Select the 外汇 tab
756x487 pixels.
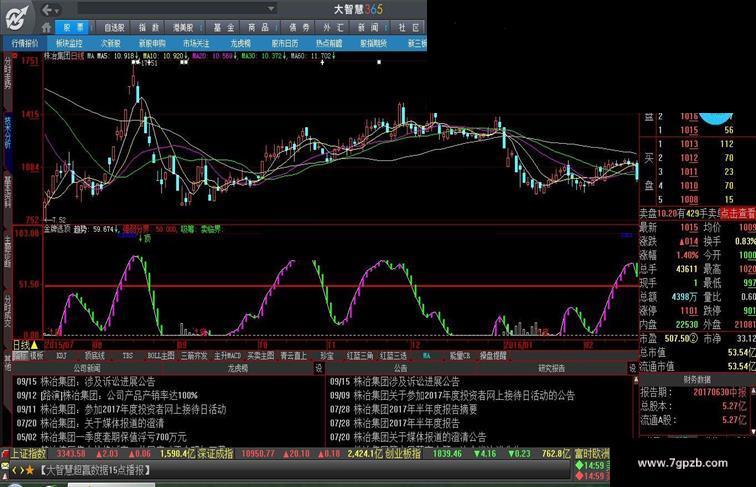click(334, 27)
